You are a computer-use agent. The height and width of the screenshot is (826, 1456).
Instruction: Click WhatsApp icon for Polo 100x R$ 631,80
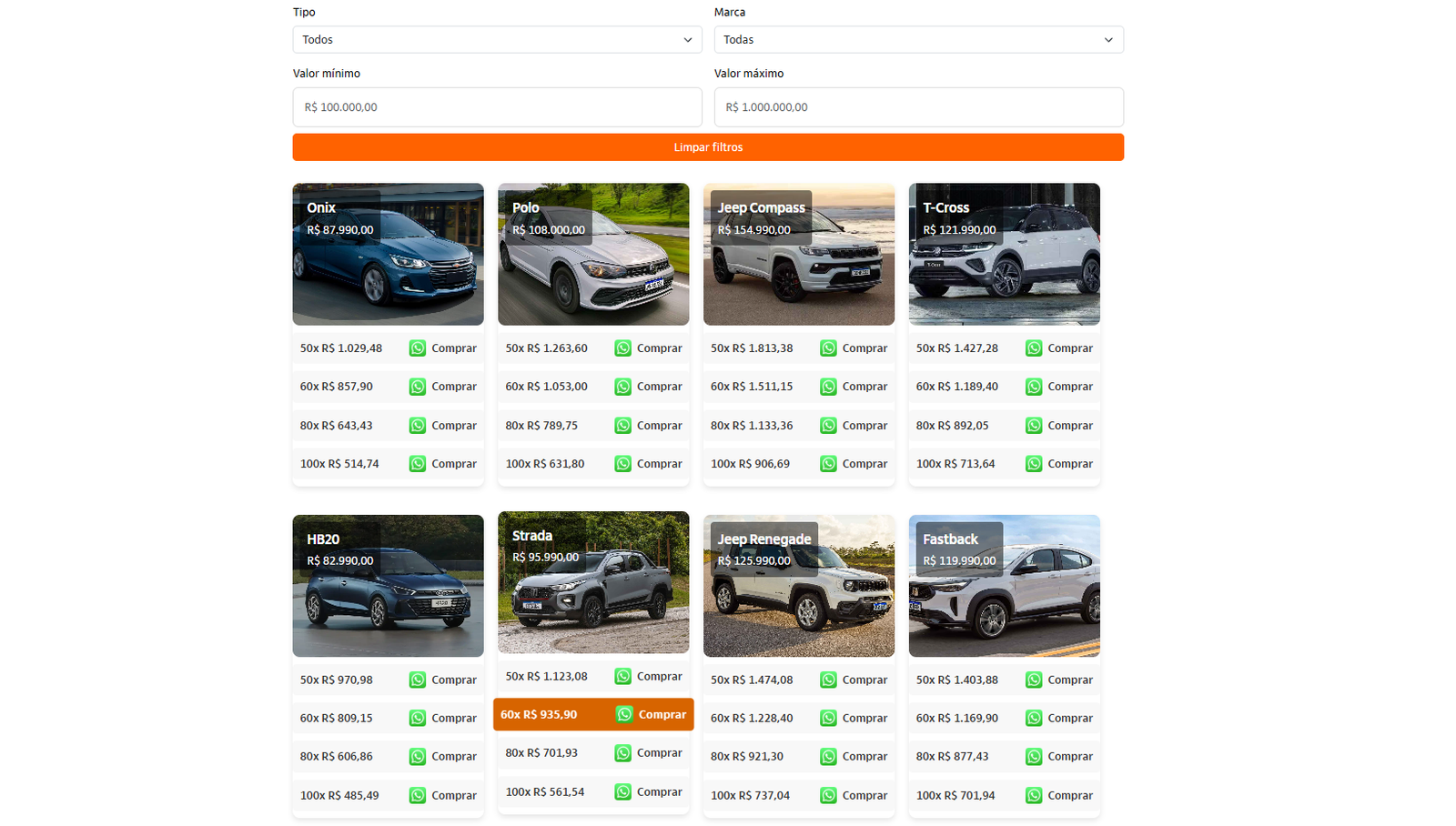point(623,464)
